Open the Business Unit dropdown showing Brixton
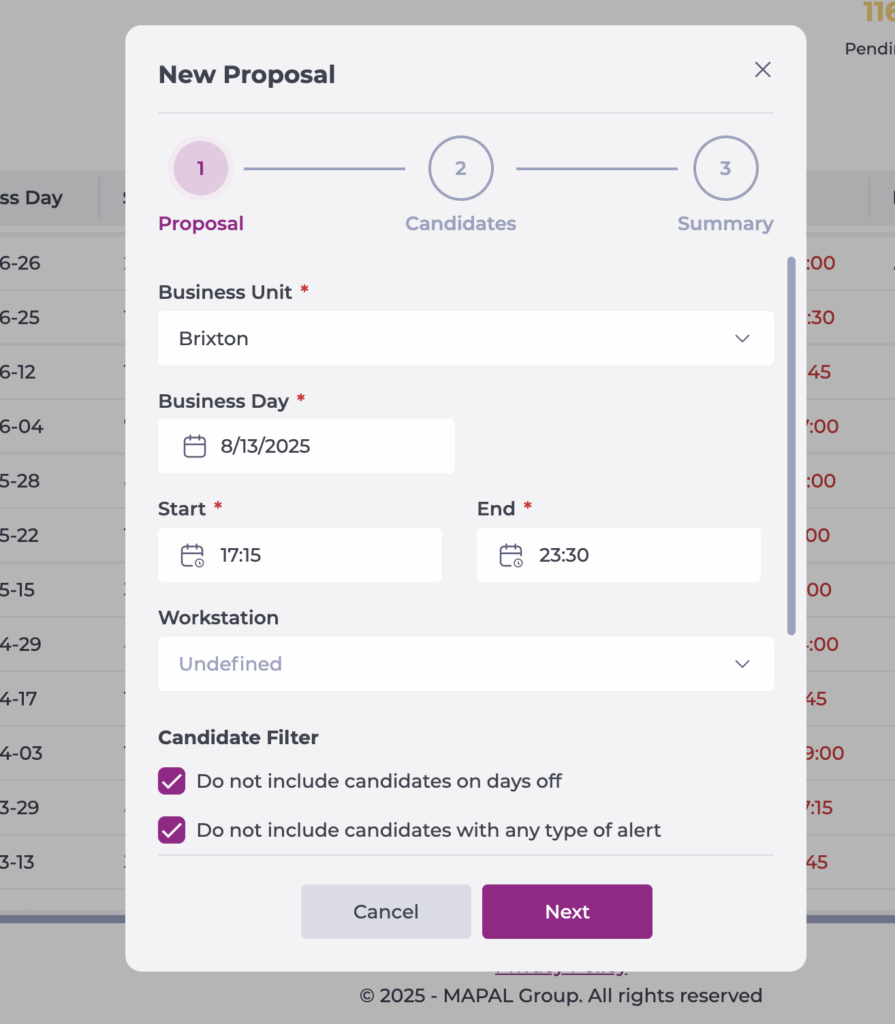This screenshot has height=1024, width=895. (465, 338)
